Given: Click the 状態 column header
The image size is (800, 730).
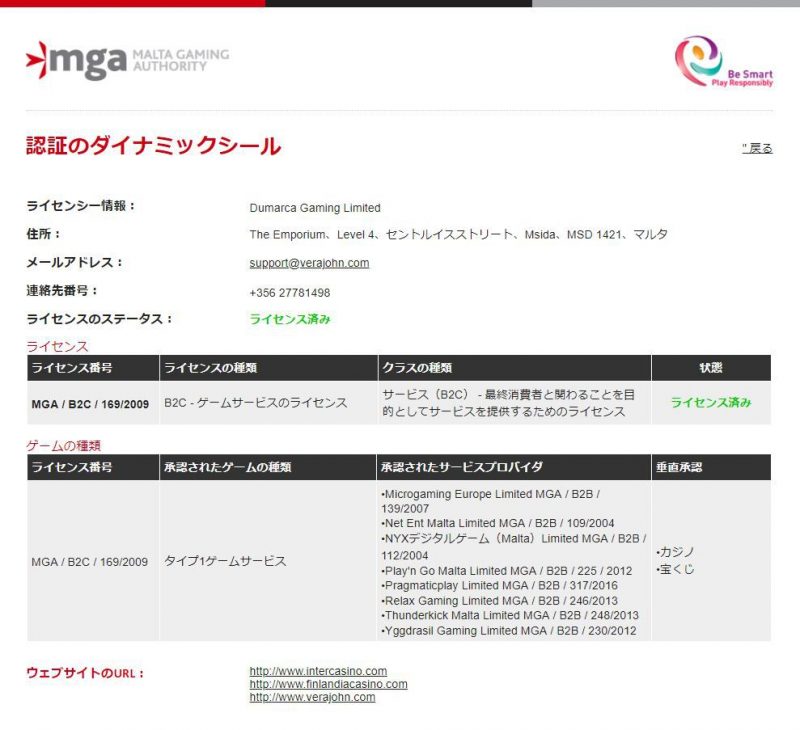Looking at the screenshot, I should pos(711,368).
